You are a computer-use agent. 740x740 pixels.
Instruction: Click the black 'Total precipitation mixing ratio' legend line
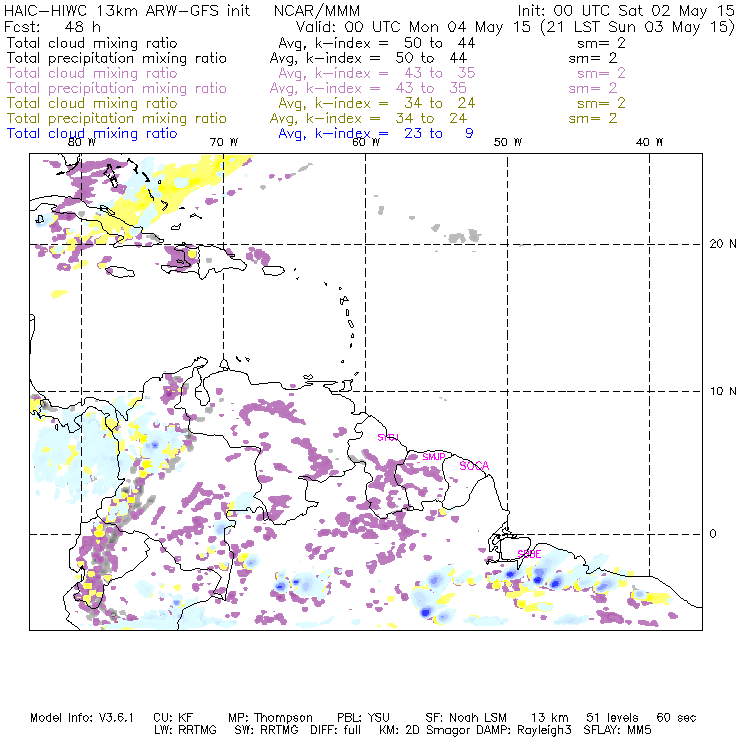[x=117, y=58]
